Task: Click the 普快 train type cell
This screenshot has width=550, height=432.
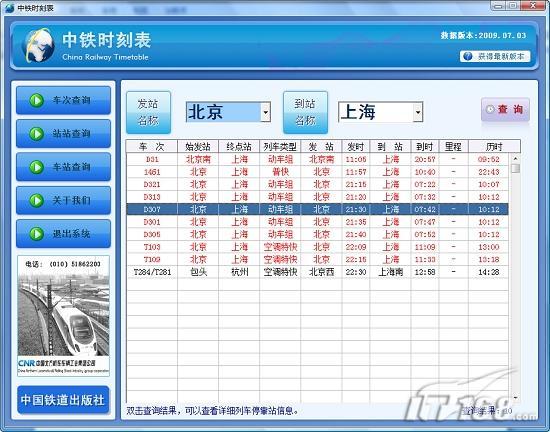Action: [x=280, y=172]
